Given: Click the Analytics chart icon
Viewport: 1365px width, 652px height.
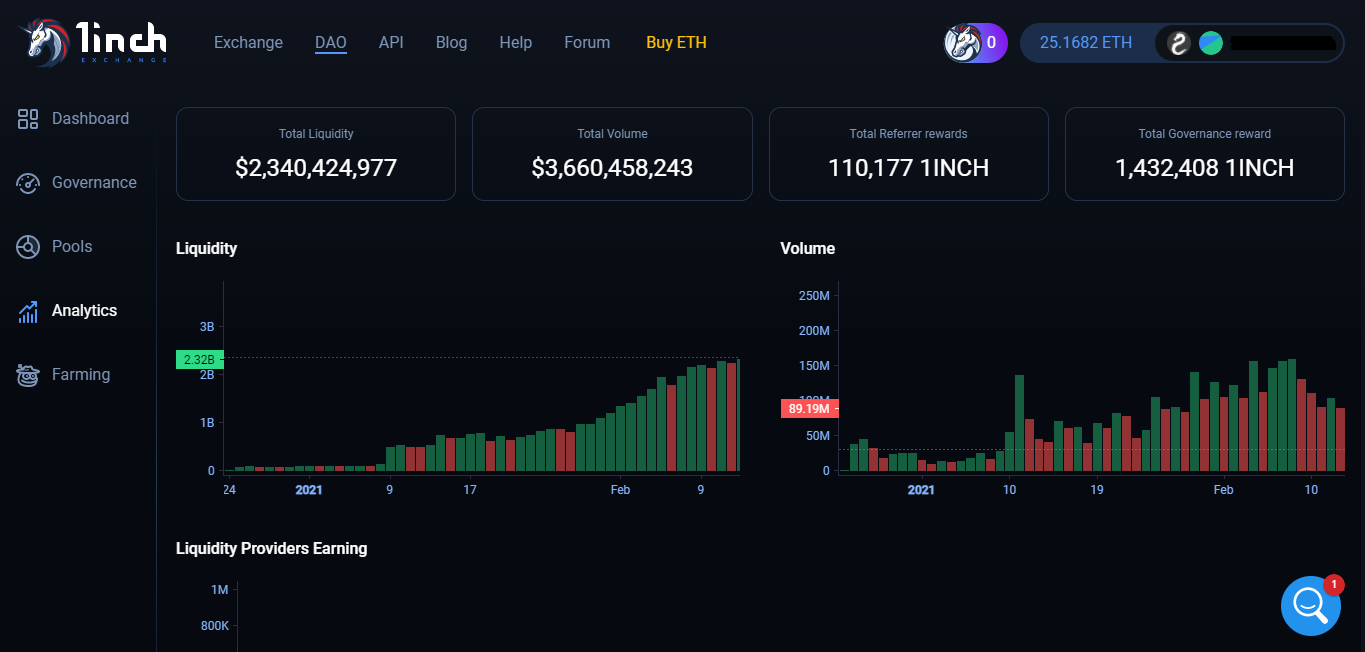Looking at the screenshot, I should pyautogui.click(x=28, y=311).
